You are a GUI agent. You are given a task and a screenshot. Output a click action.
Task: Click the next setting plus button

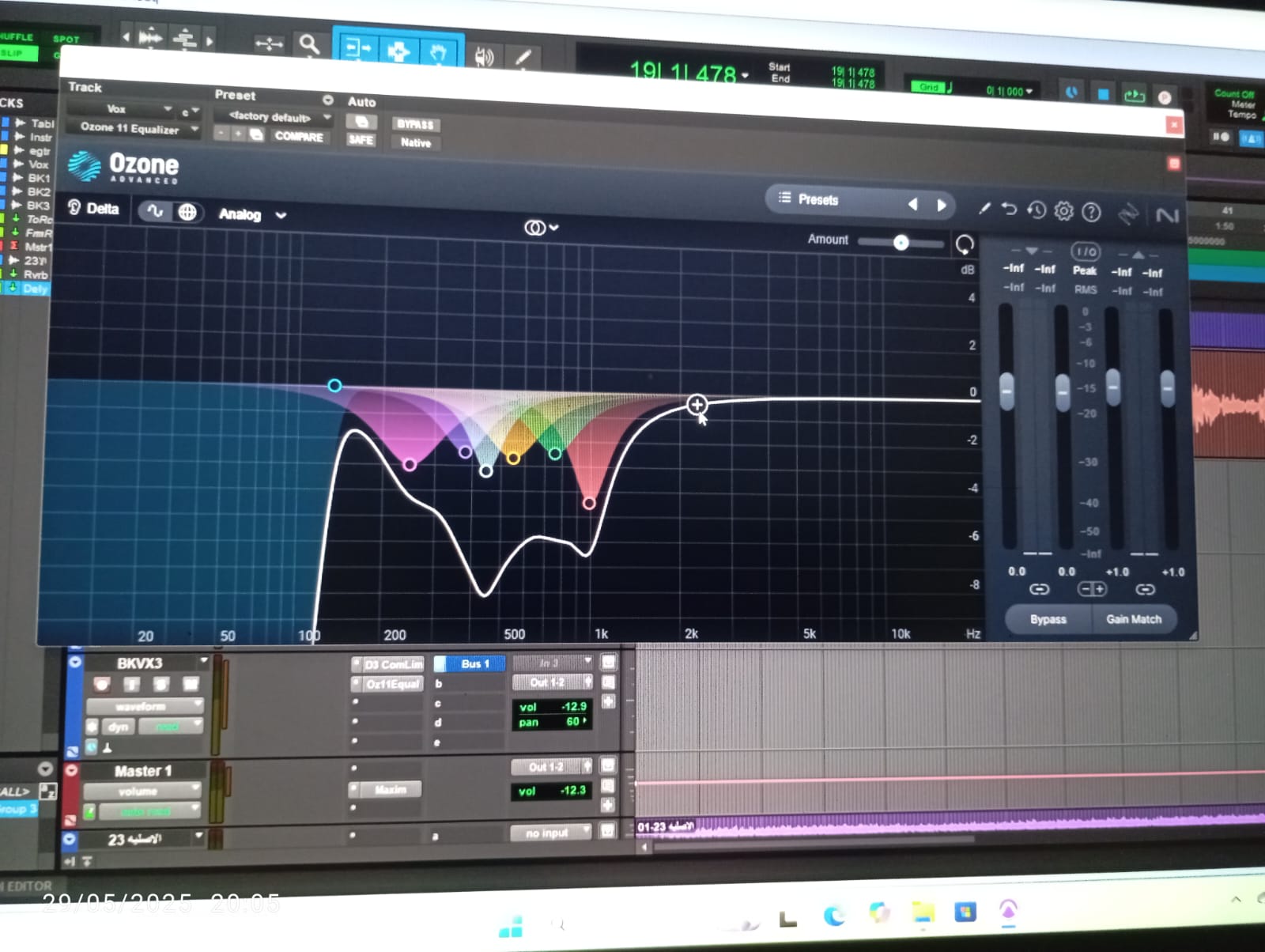pyautogui.click(x=238, y=134)
